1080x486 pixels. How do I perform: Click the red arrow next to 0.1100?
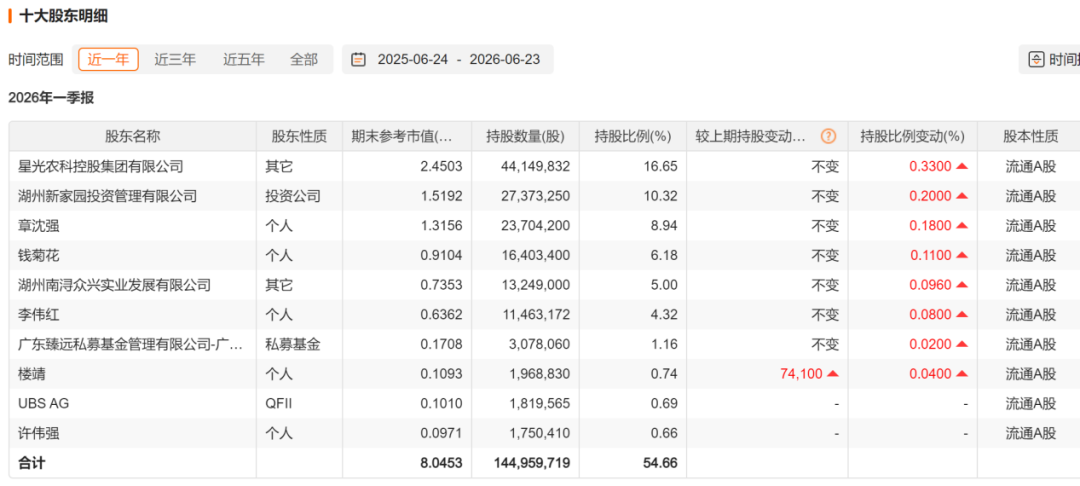[962, 255]
